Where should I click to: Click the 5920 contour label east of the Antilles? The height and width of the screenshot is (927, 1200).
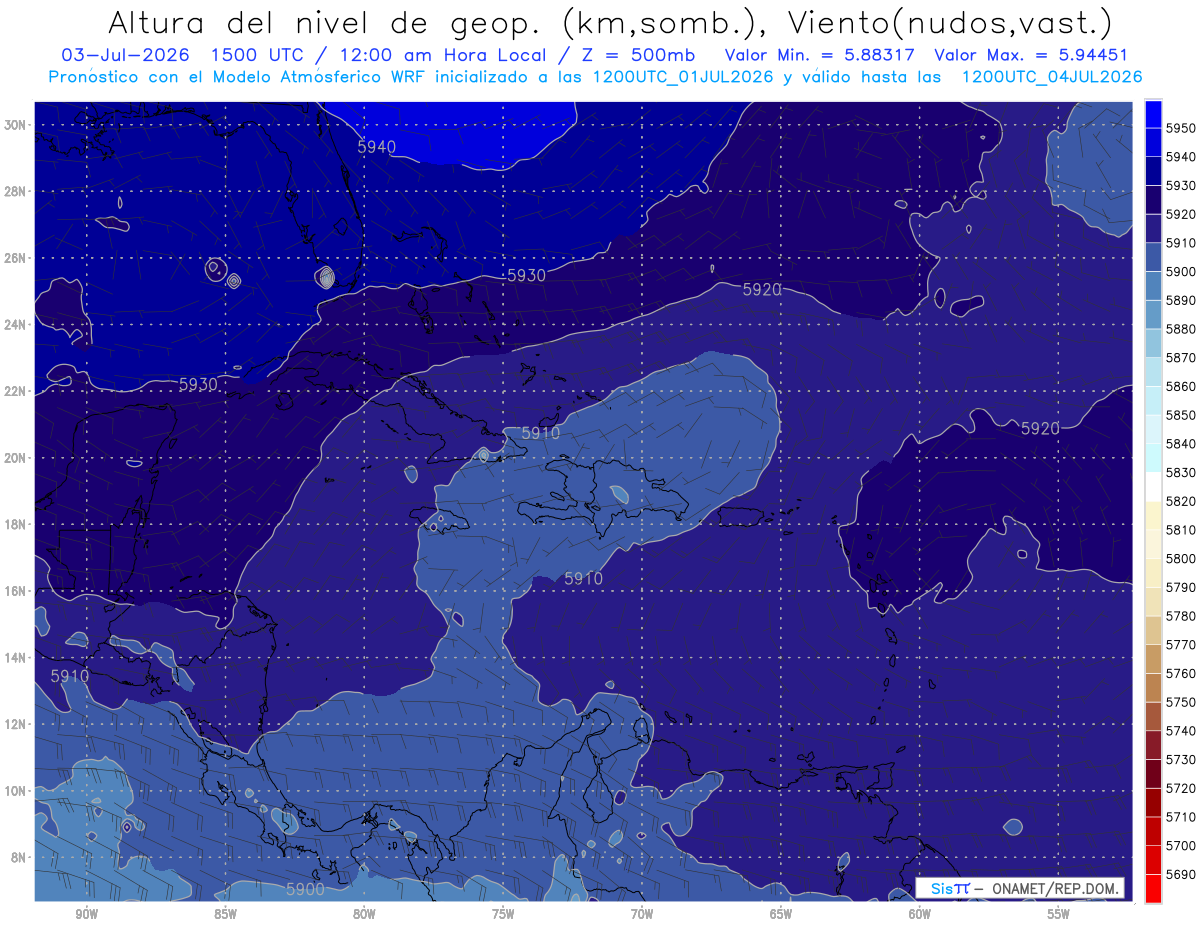(x=1040, y=428)
